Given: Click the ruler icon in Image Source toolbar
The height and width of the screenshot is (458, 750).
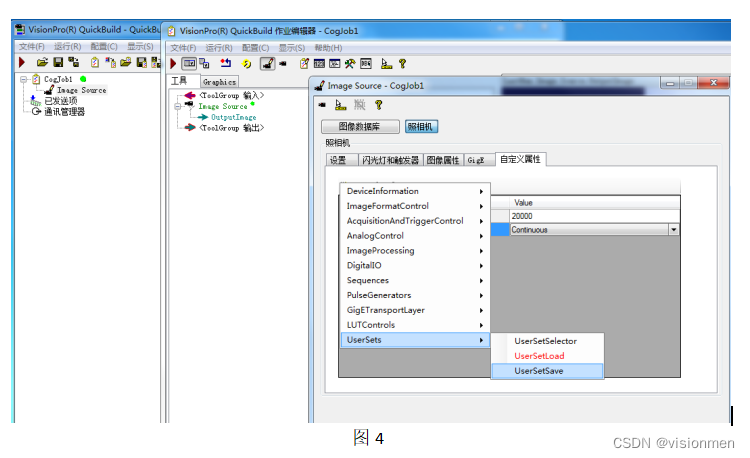Looking at the screenshot, I should pyautogui.click(x=341, y=105).
